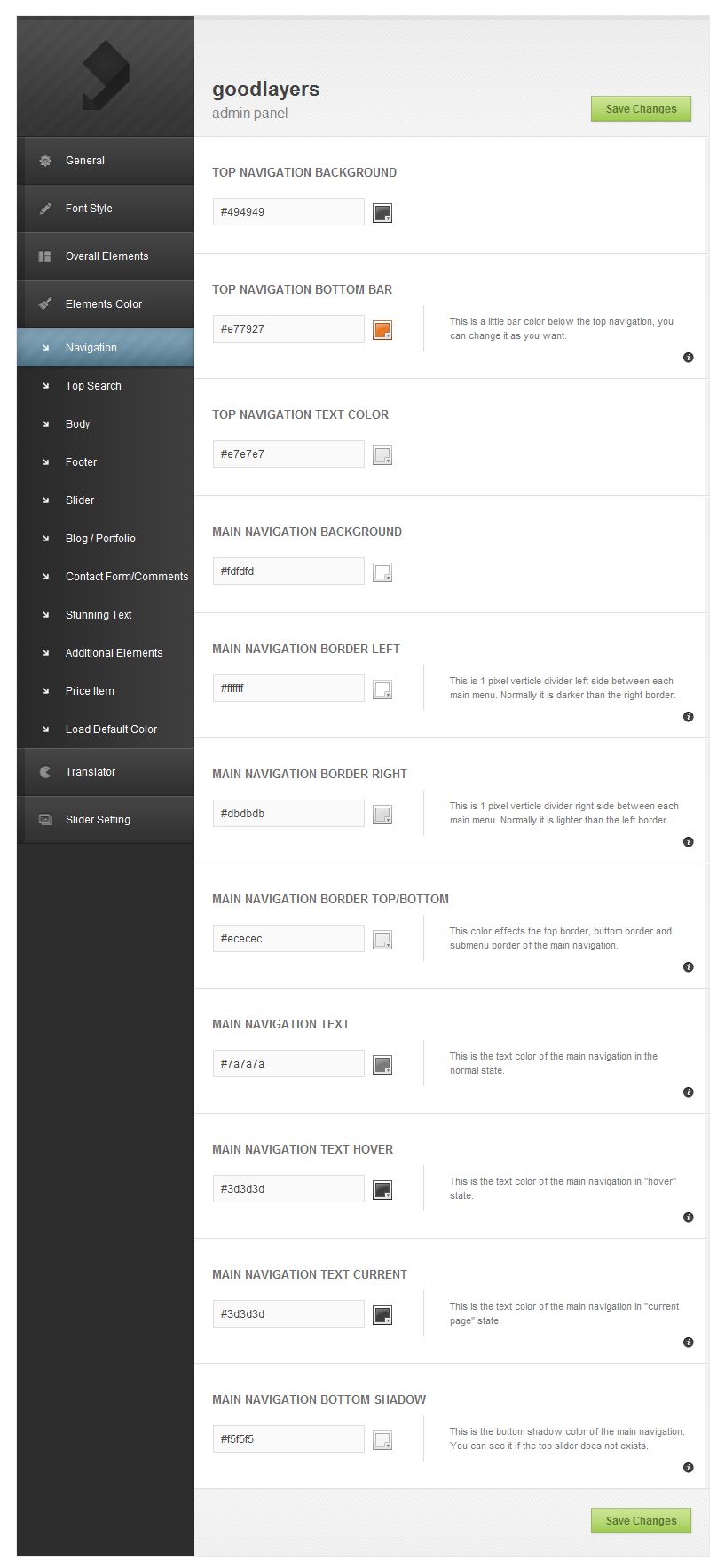The height and width of the screenshot is (1568, 725).
Task: Click the top Save Changes button
Action: pos(641,109)
